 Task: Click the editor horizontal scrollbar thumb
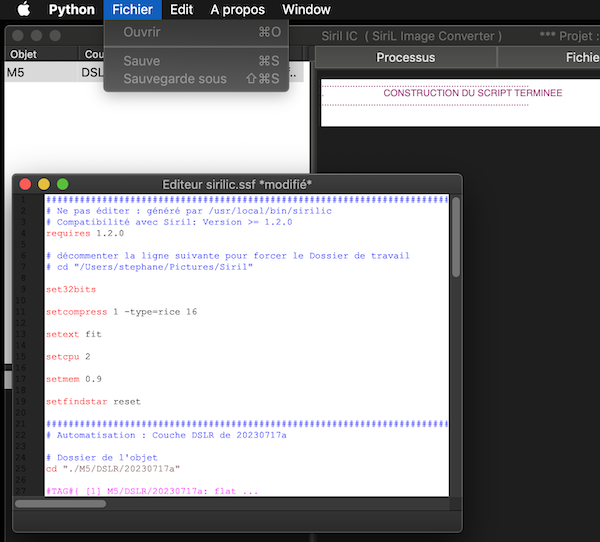coord(60,504)
